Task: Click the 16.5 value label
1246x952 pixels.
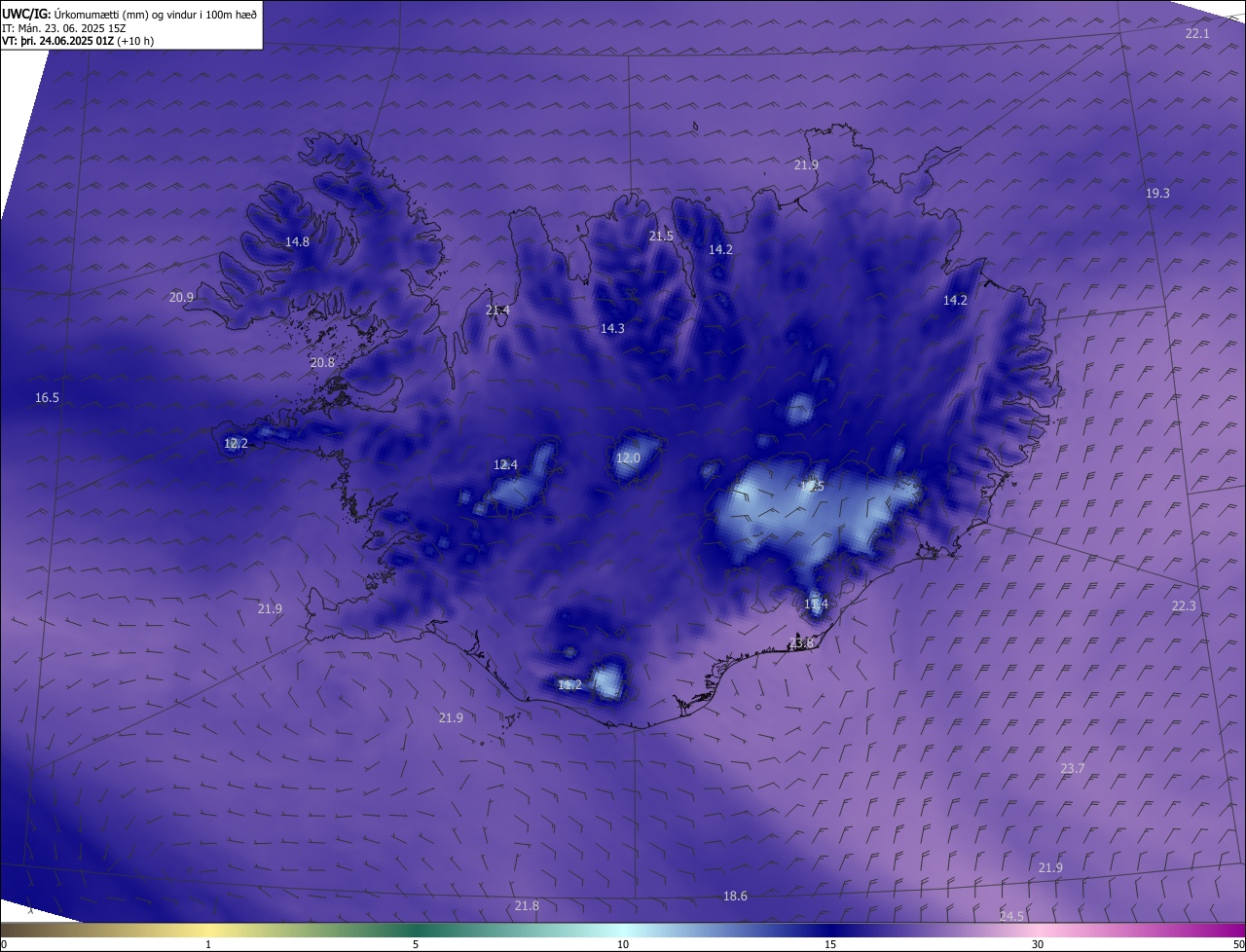Action: point(47,398)
